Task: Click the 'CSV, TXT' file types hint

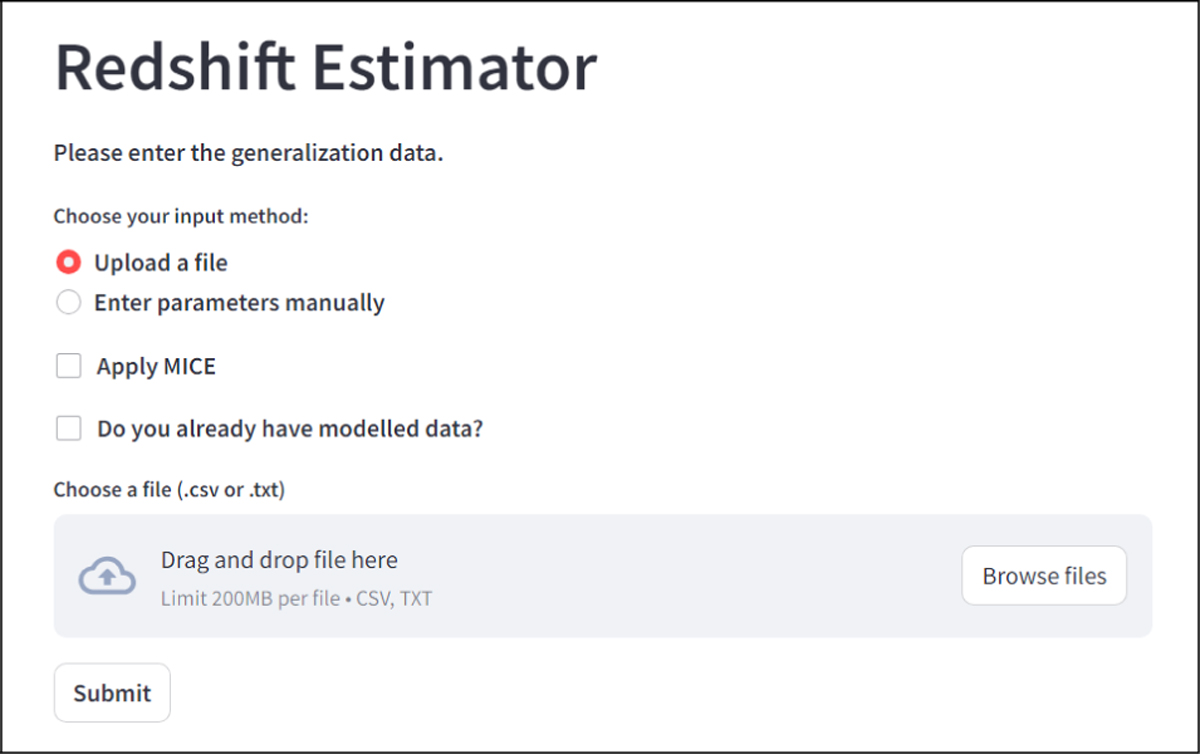Action: [400, 599]
